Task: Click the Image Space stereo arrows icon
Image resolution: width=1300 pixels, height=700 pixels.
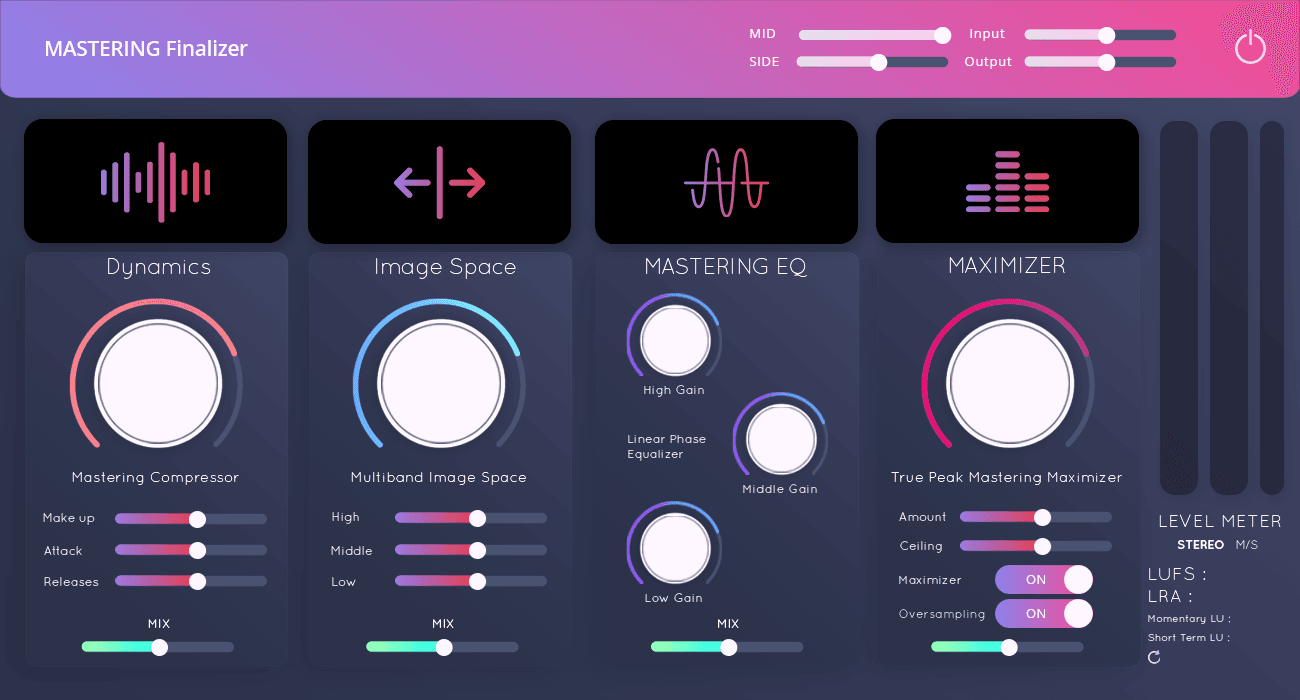Action: [x=439, y=182]
